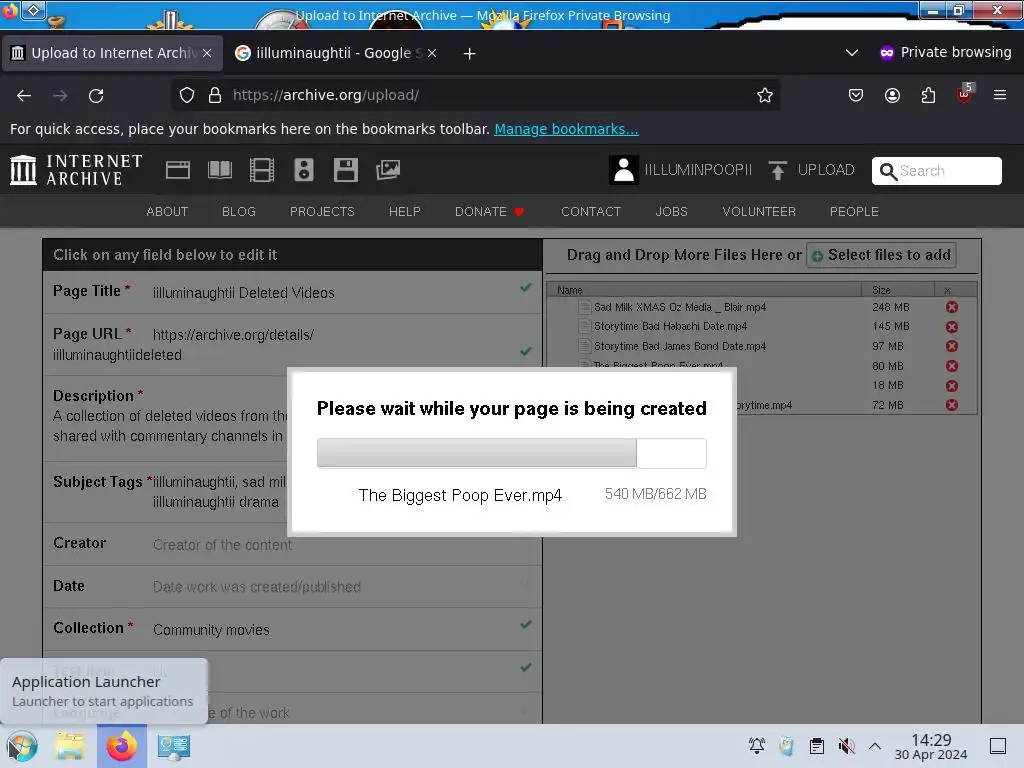1024x768 pixels.
Task: Open the Texts book icon
Action: click(x=219, y=170)
